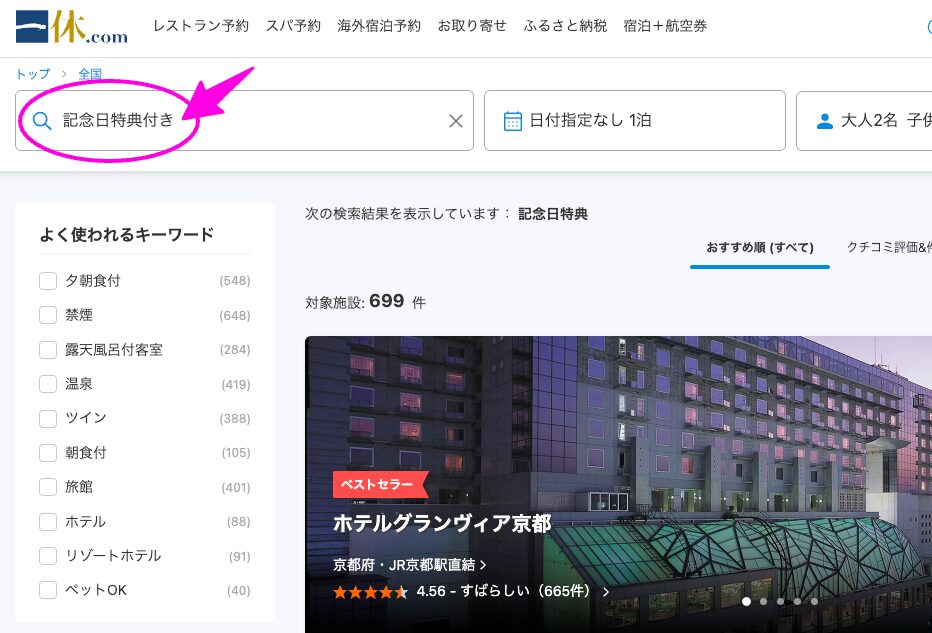Expand the 京都府・JR京都駅直結 location chevron
The width and height of the screenshot is (932, 633).
click(x=483, y=565)
